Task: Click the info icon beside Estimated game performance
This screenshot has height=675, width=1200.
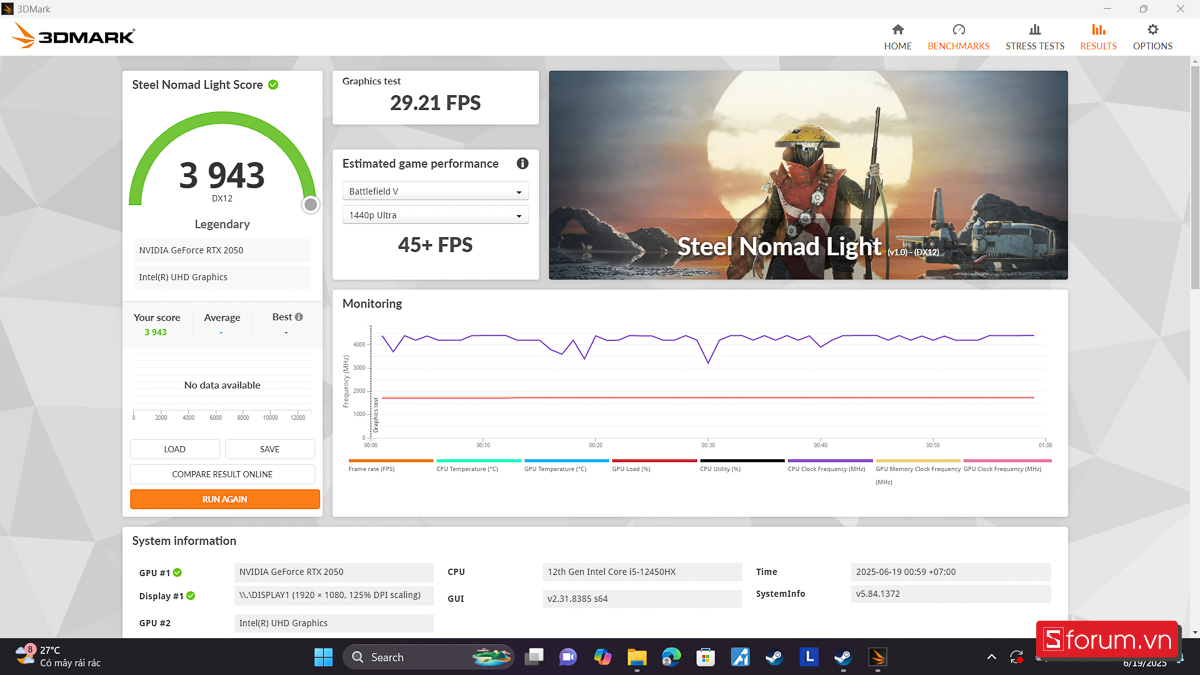Action: 522,164
